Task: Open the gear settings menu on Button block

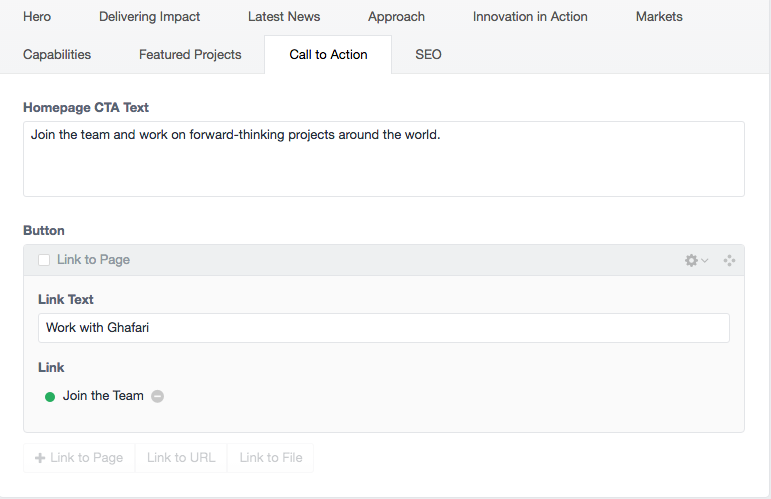Action: (691, 260)
